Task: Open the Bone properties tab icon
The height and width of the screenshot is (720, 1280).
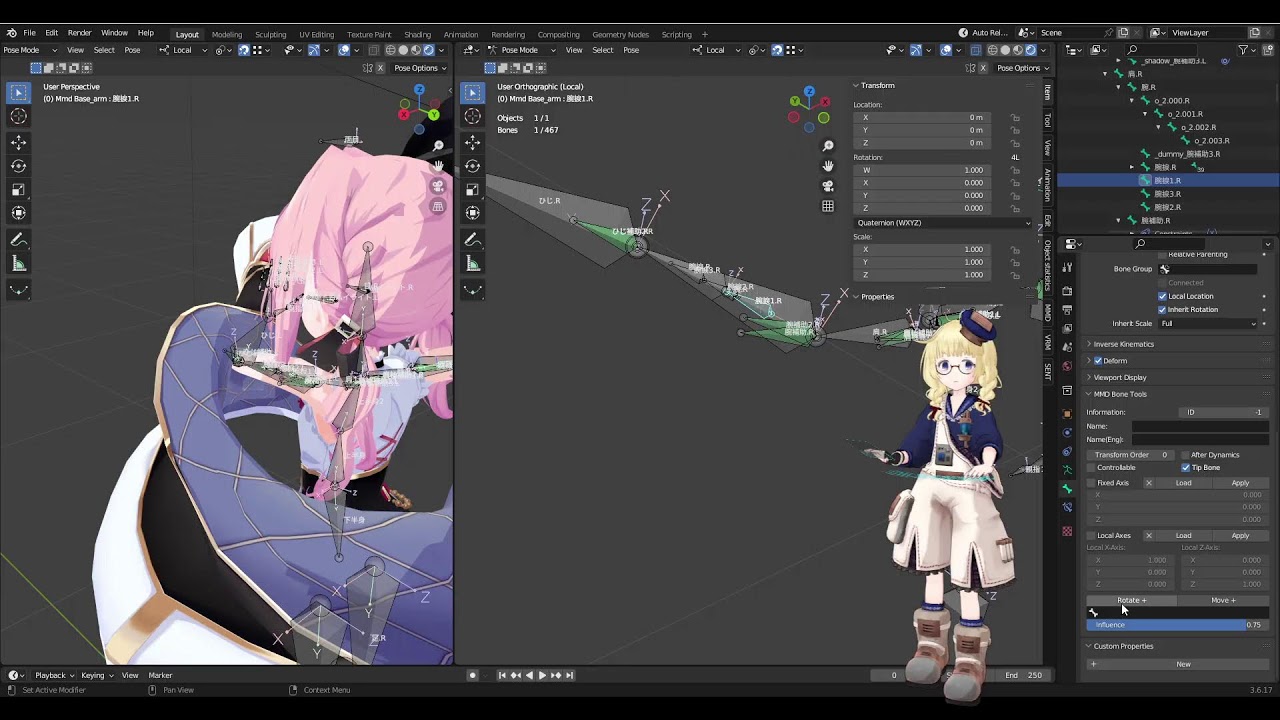Action: click(1067, 489)
